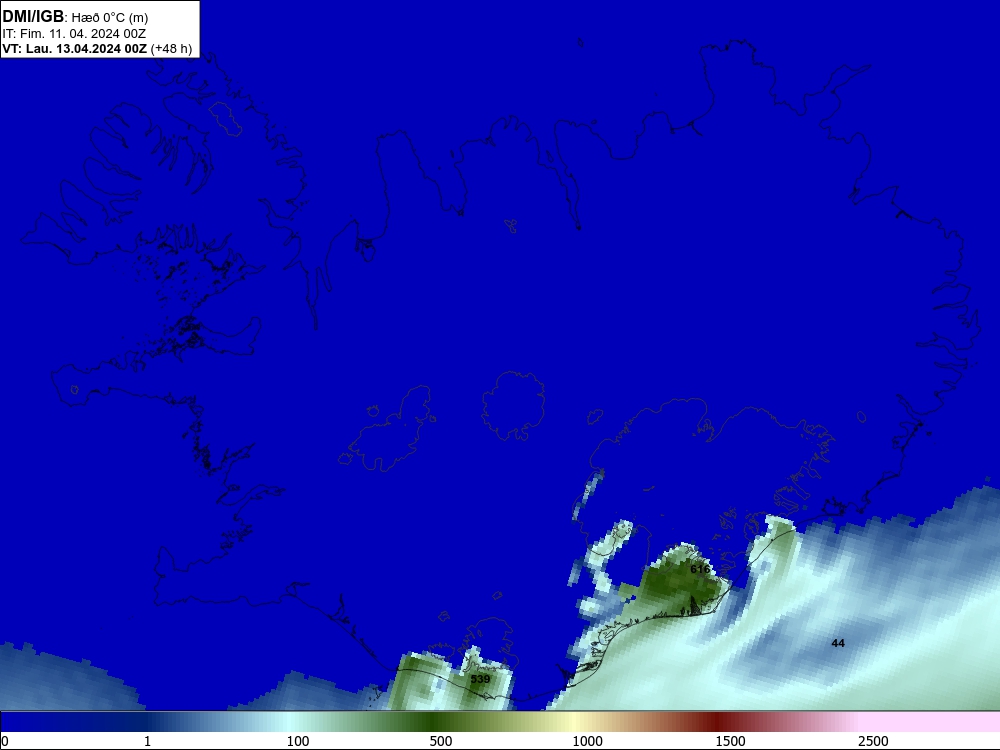The image size is (1000, 750).
Task: Click the 44 value over the sea
Action: point(838,643)
